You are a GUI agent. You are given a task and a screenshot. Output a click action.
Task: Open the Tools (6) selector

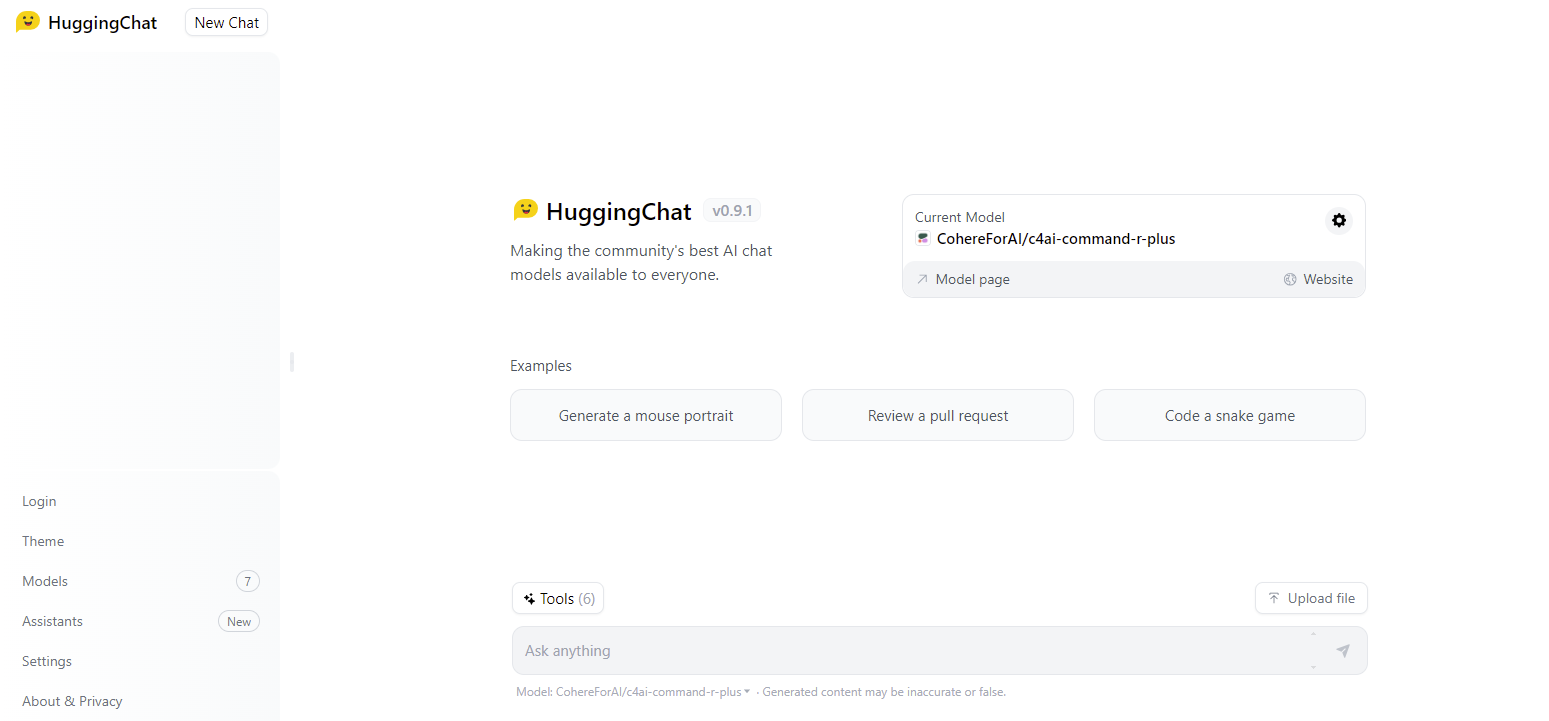pyautogui.click(x=558, y=599)
